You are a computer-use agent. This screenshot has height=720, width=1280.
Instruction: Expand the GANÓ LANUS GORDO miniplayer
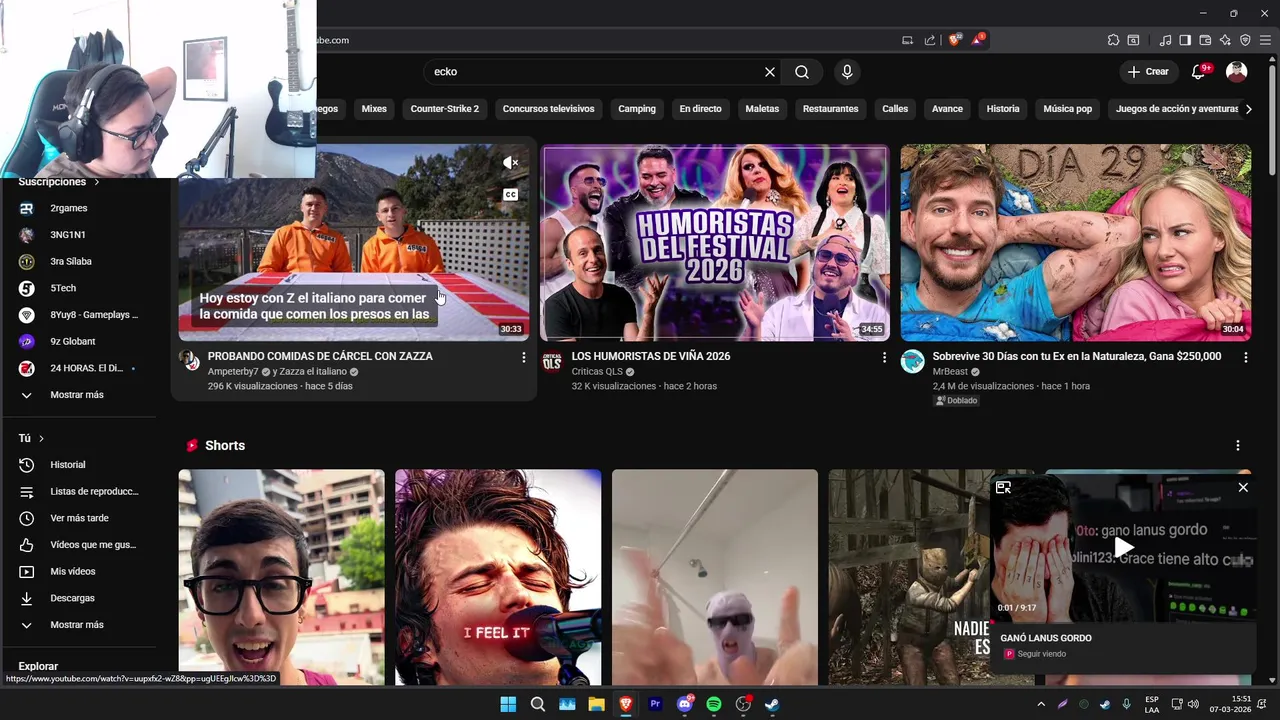(1003, 488)
